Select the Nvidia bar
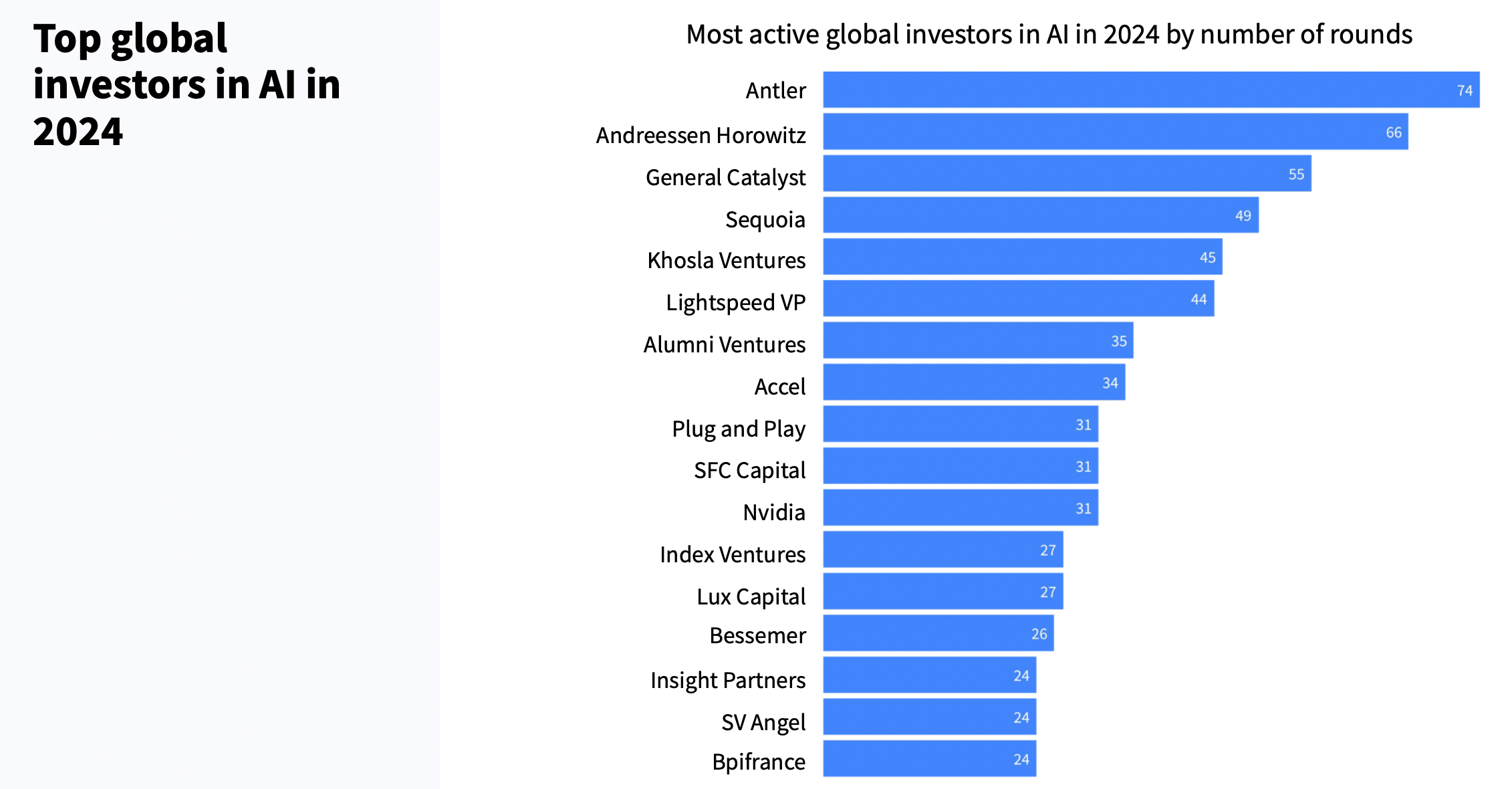 click(960, 508)
